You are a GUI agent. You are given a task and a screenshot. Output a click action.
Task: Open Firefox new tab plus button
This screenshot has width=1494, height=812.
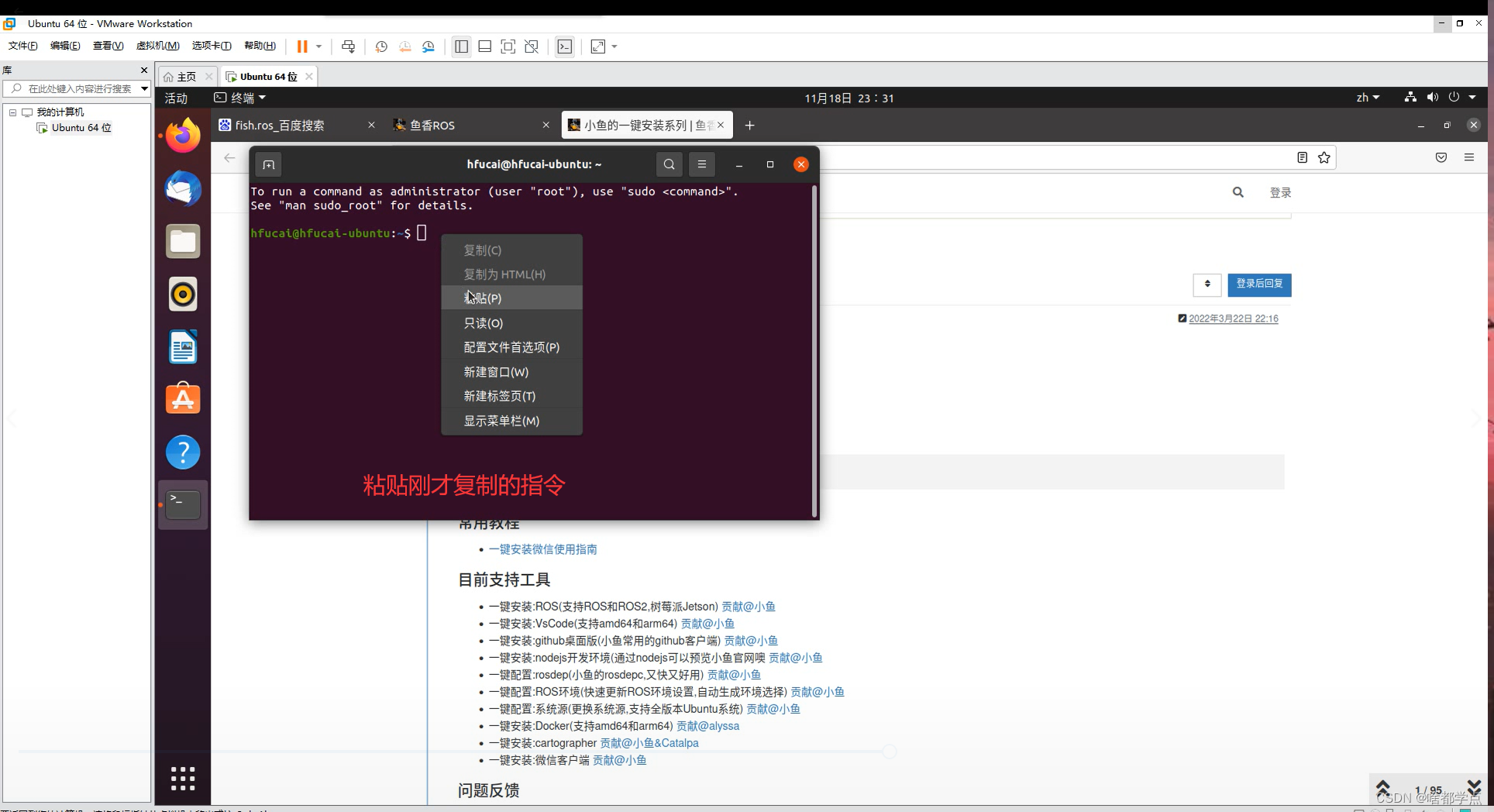tap(749, 126)
